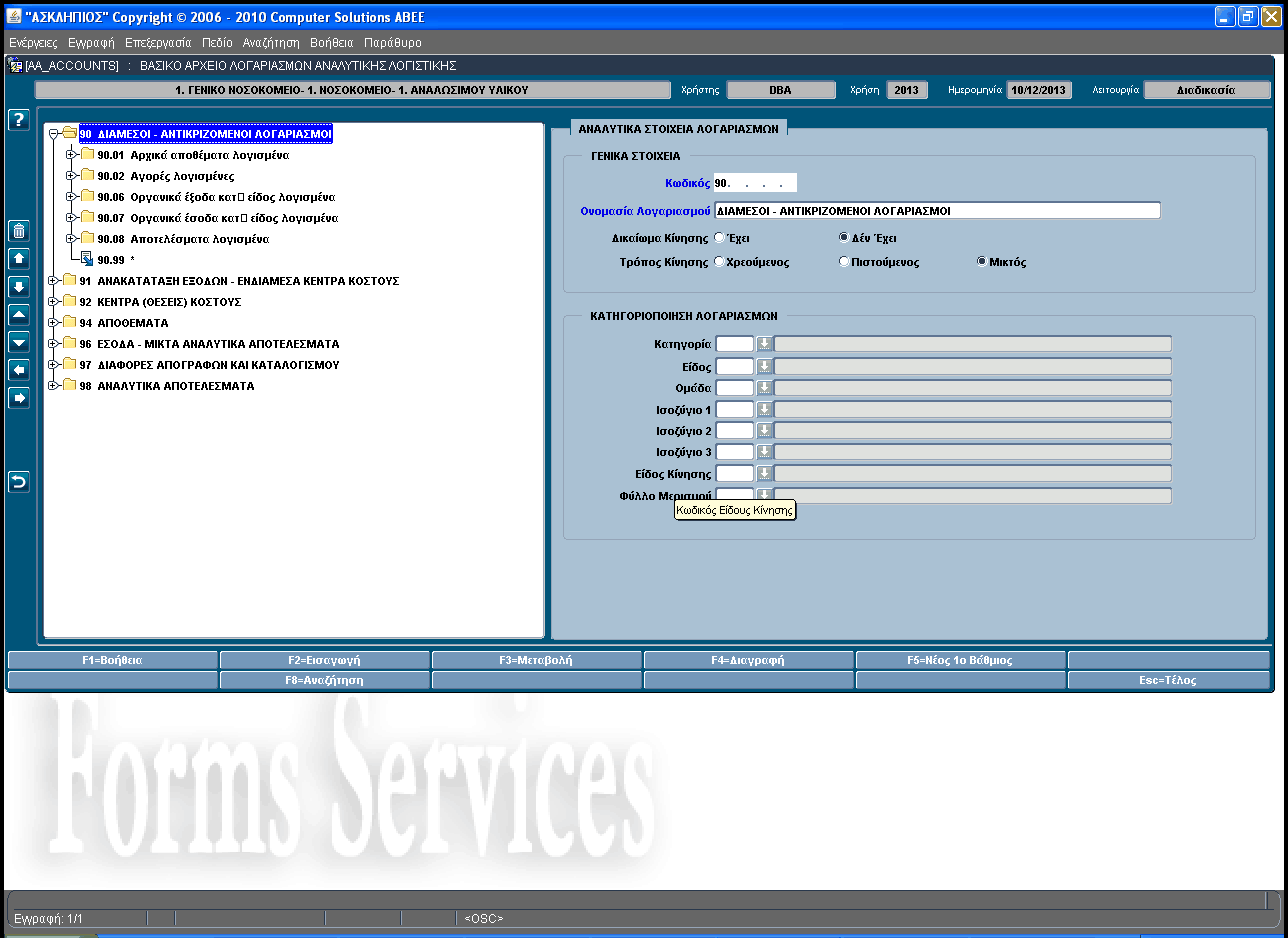Viewport: 1288px width, 938px height.
Task: Click folder icon of account 94 ΑΠΟΘΕΜΑΤΑ
Action: pyautogui.click(x=69, y=322)
